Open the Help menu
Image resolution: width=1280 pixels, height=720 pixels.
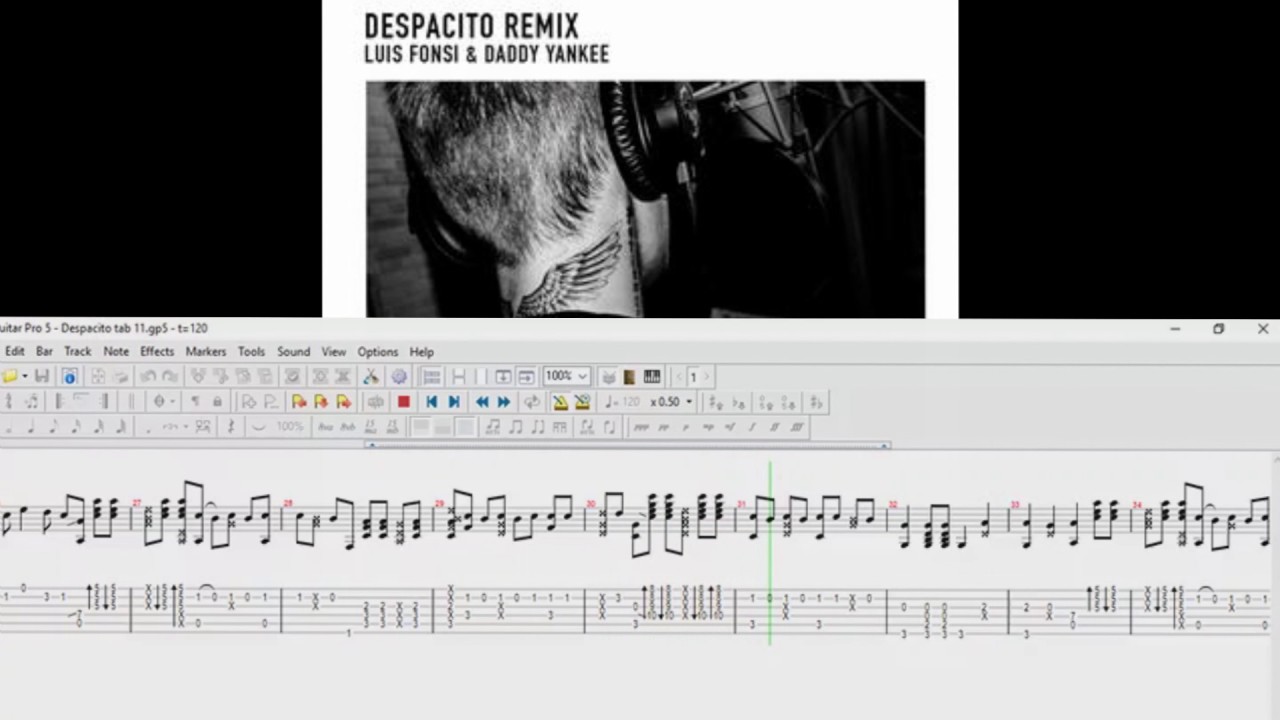[x=422, y=352]
